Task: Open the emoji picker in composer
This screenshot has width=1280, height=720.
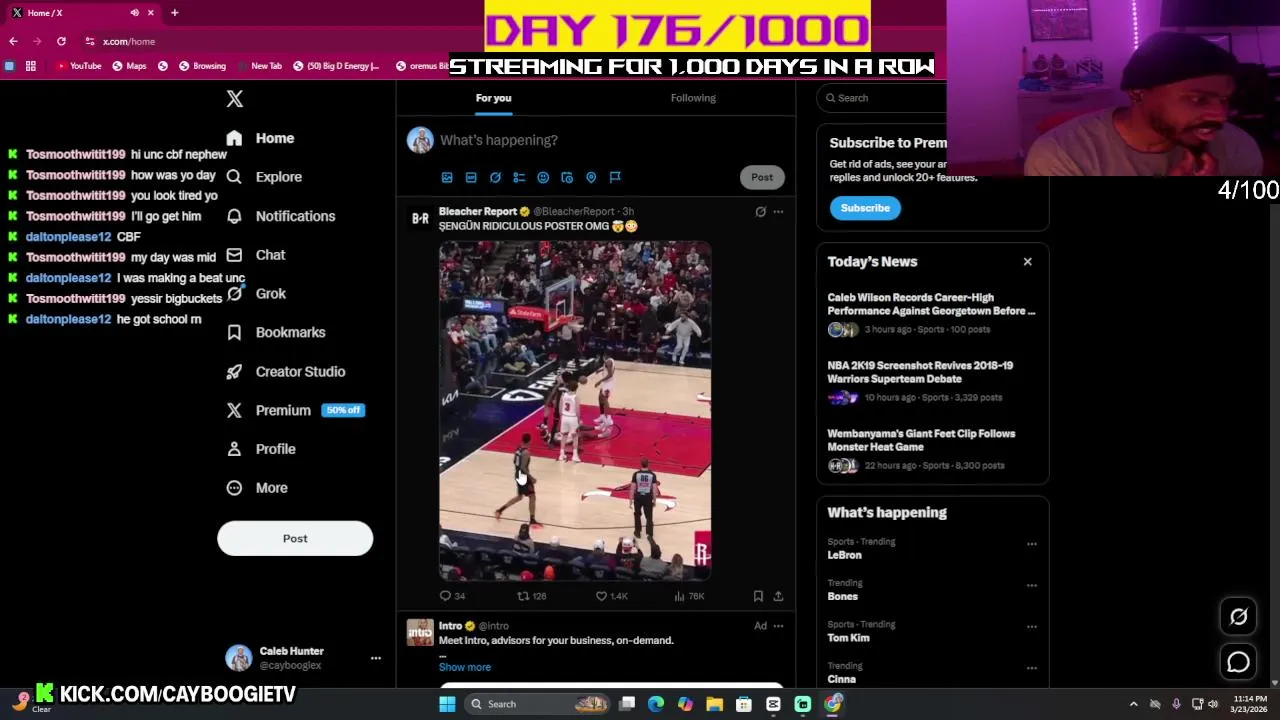Action: 543,177
